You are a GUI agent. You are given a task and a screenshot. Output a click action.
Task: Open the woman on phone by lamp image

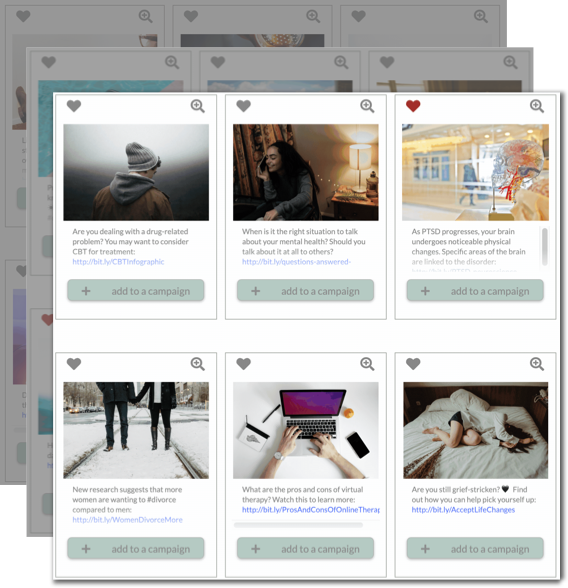click(x=306, y=172)
